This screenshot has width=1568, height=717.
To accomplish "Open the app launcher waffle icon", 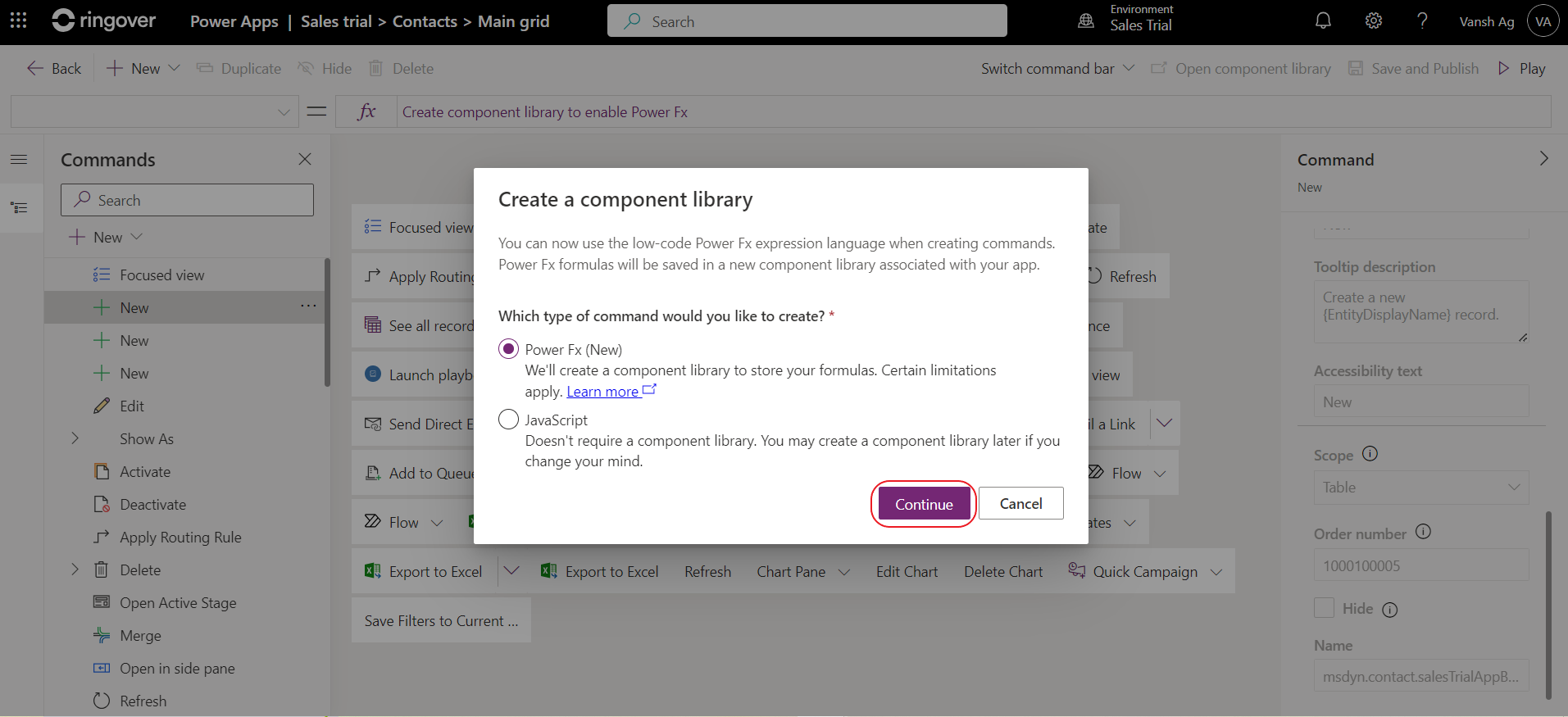I will 18,21.
